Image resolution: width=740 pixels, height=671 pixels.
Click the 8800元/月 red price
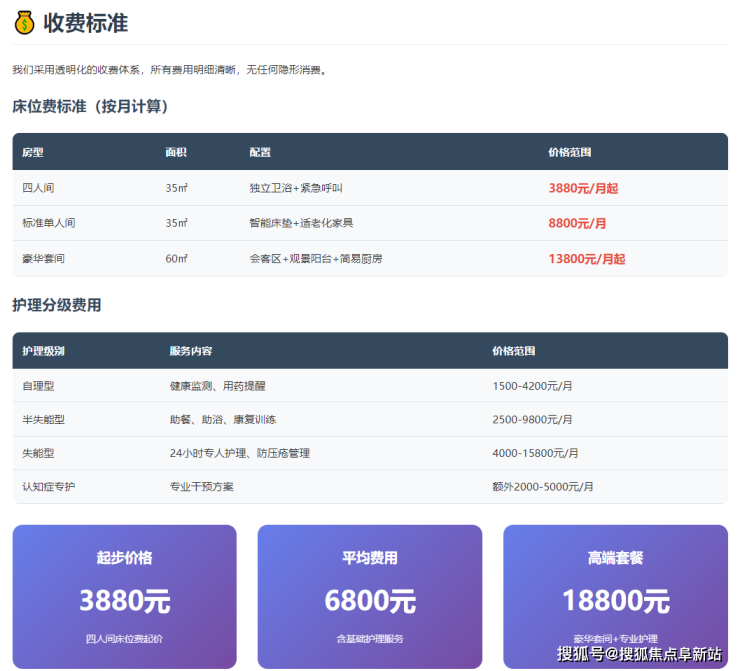(577, 223)
